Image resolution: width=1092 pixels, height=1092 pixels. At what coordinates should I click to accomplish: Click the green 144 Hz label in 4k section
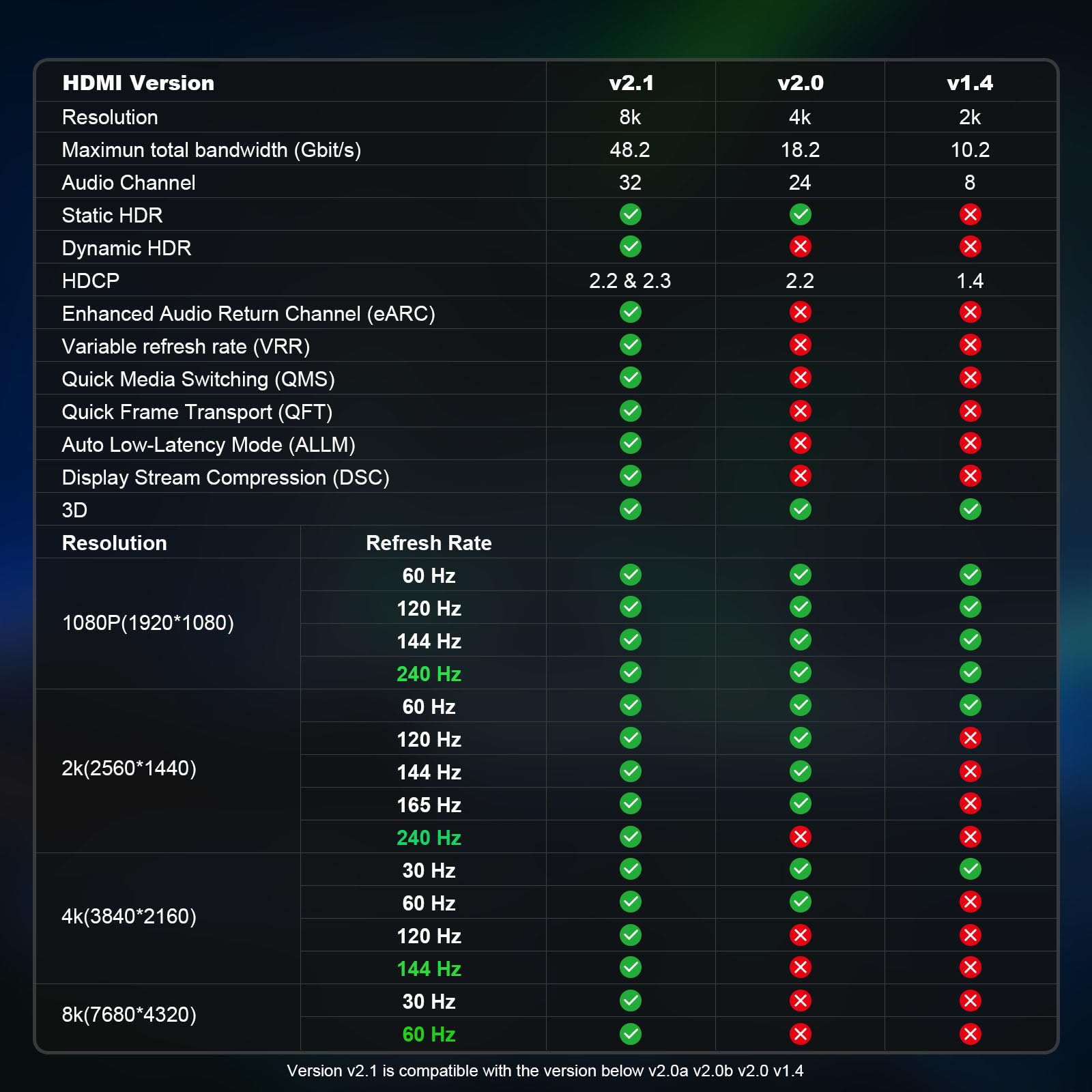pyautogui.click(x=429, y=968)
